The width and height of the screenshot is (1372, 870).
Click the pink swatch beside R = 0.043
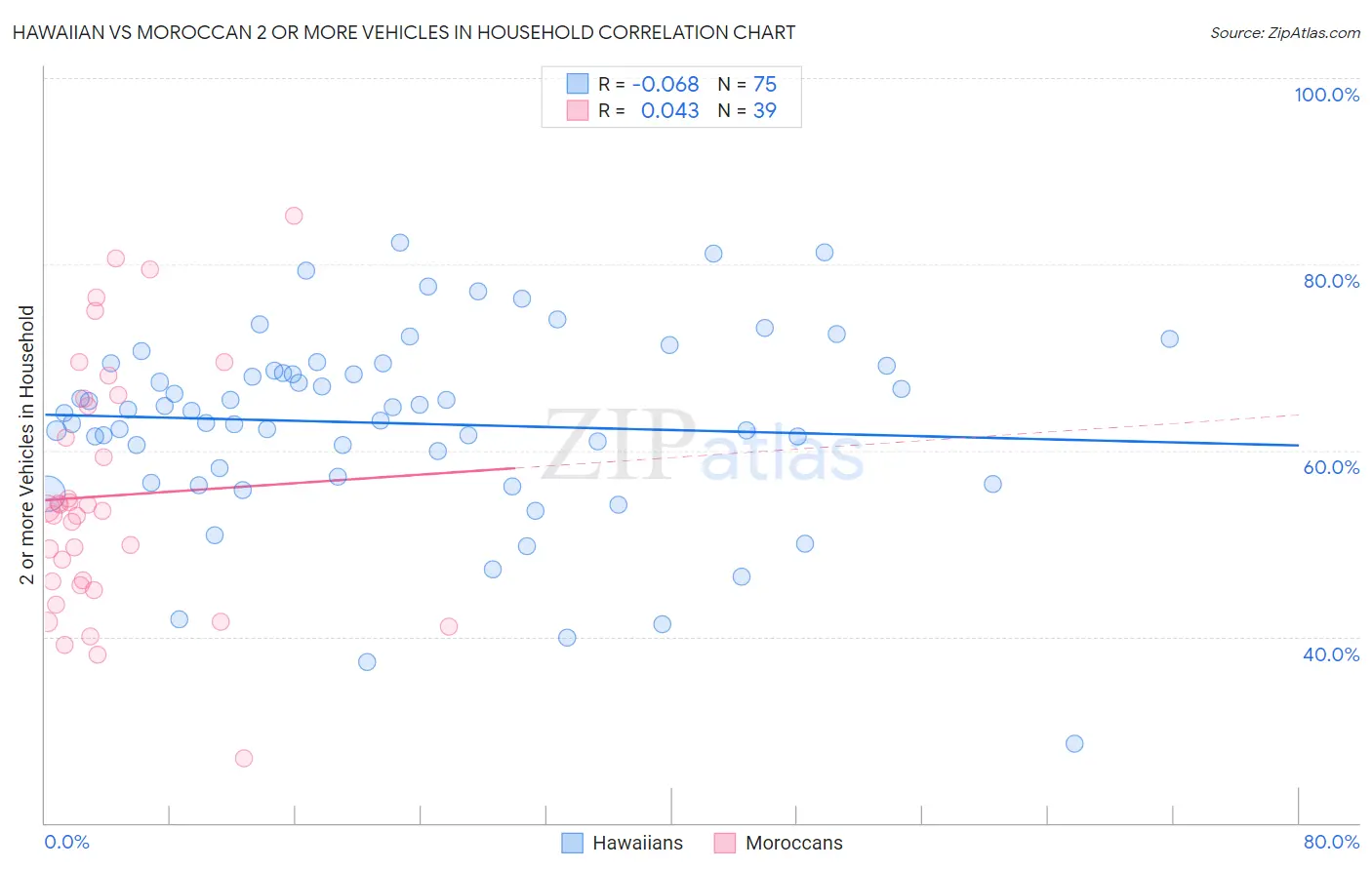click(578, 110)
